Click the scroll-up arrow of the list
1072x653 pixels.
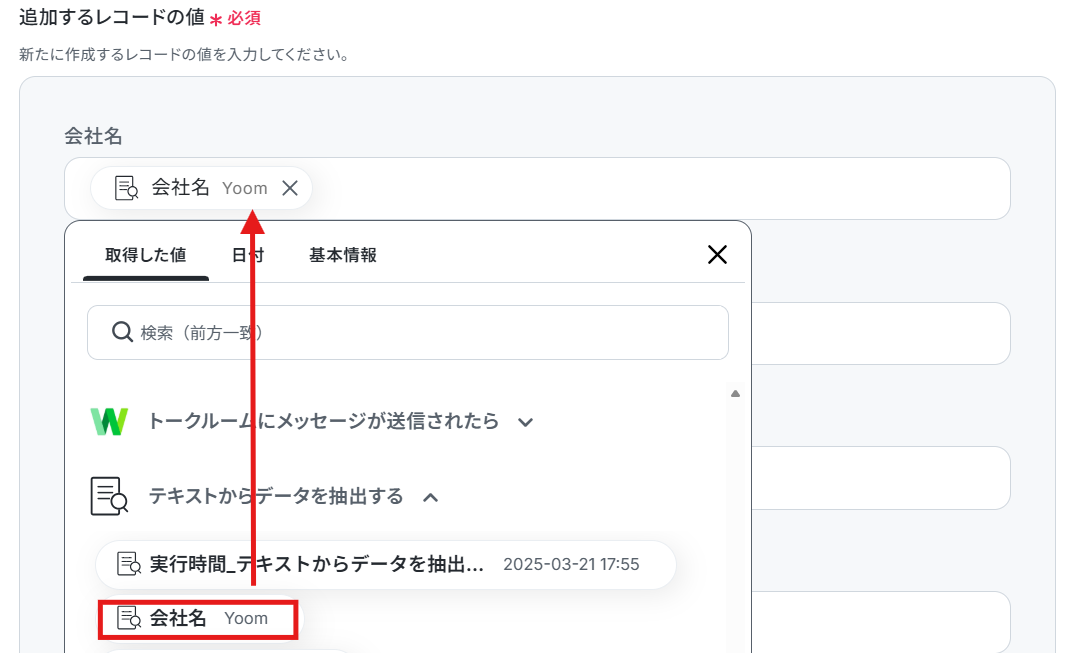(x=736, y=394)
